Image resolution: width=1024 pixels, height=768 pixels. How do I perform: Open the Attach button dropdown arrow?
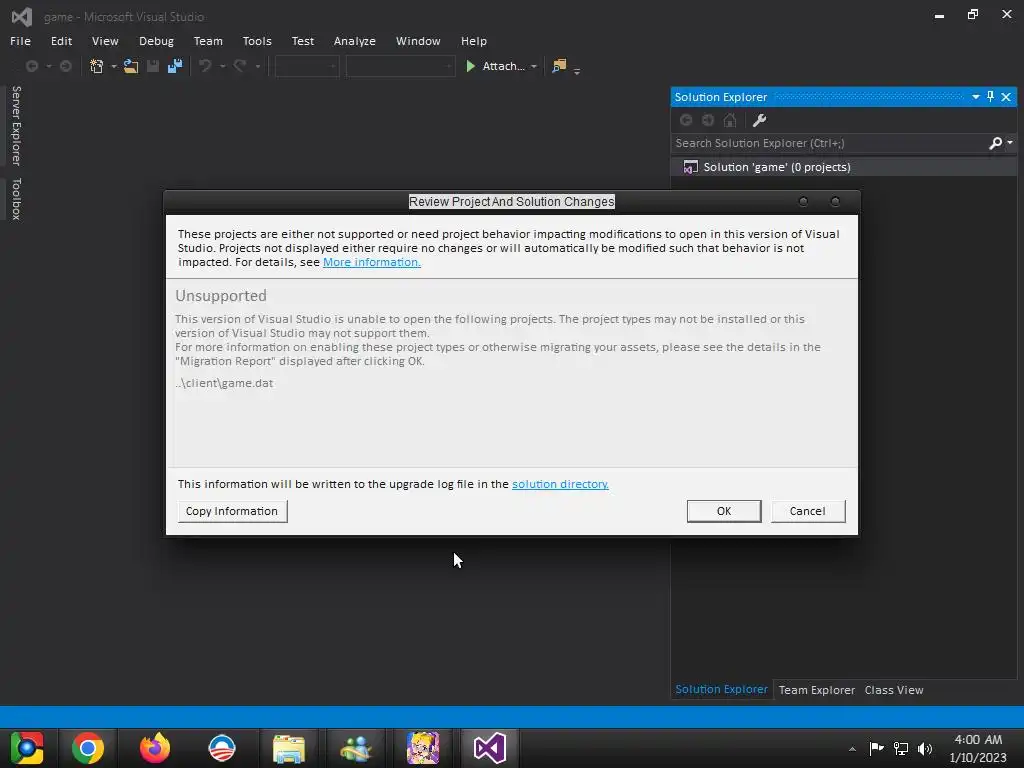[534, 67]
